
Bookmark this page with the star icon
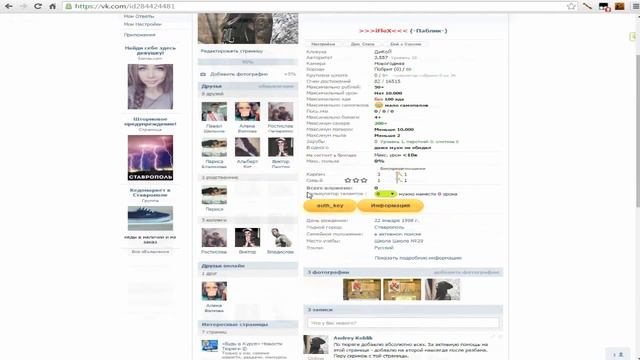(x=571, y=6)
